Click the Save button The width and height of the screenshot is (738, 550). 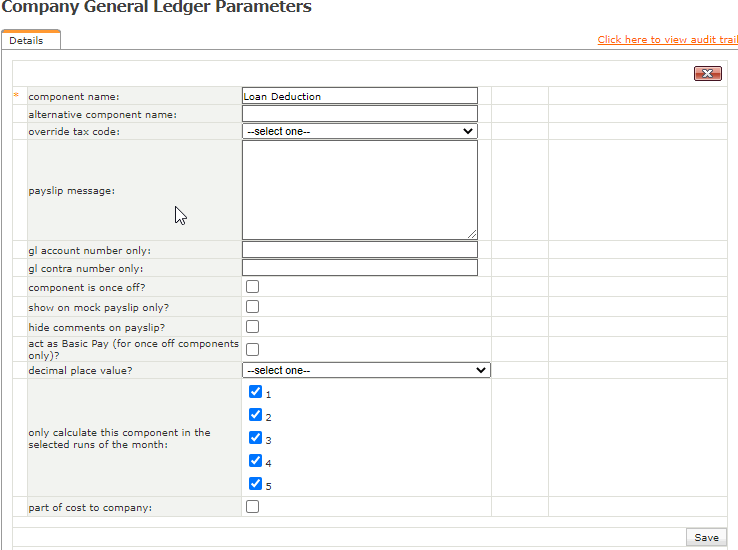[706, 537]
